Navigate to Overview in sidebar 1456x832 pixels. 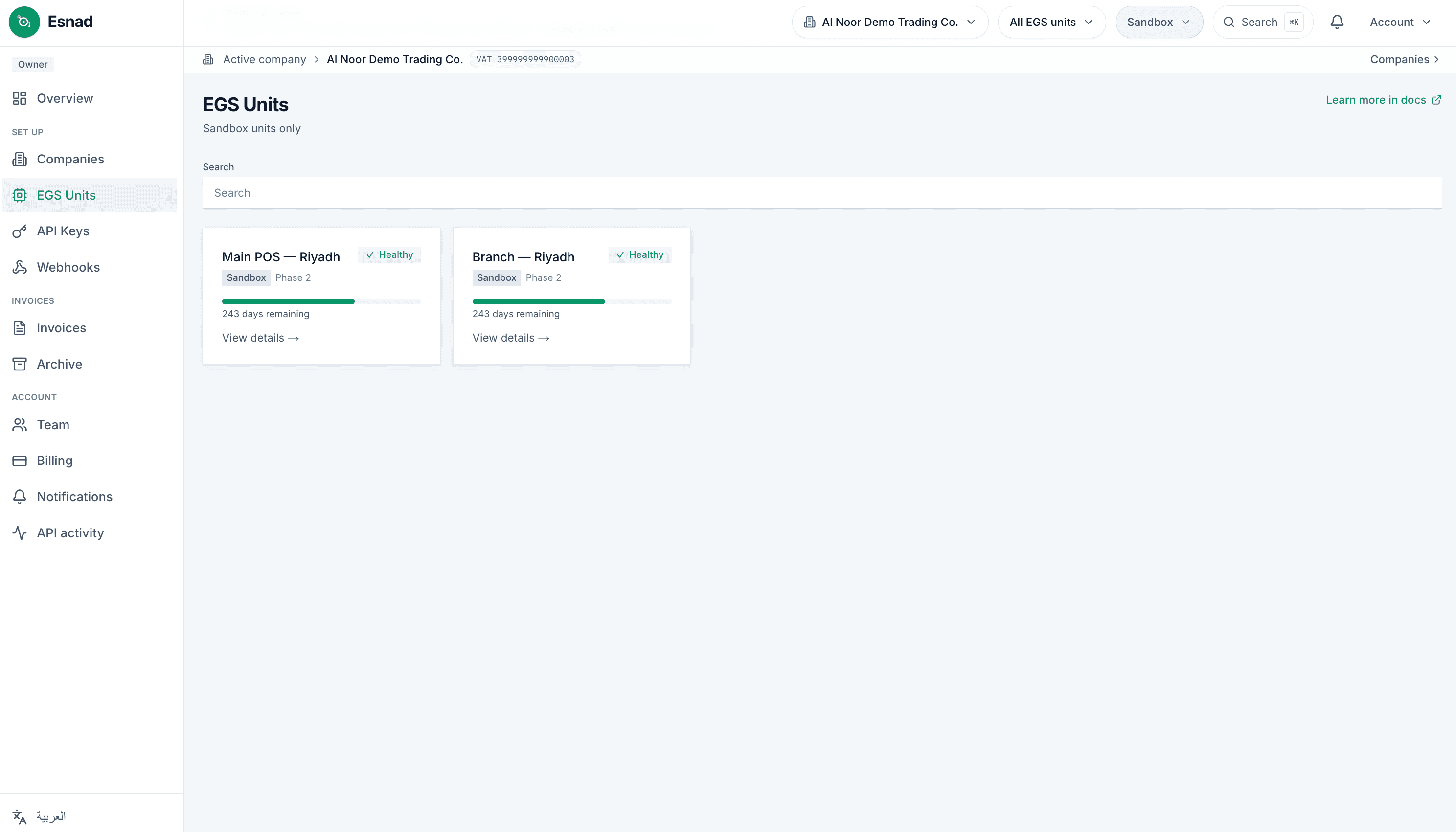click(x=90, y=98)
